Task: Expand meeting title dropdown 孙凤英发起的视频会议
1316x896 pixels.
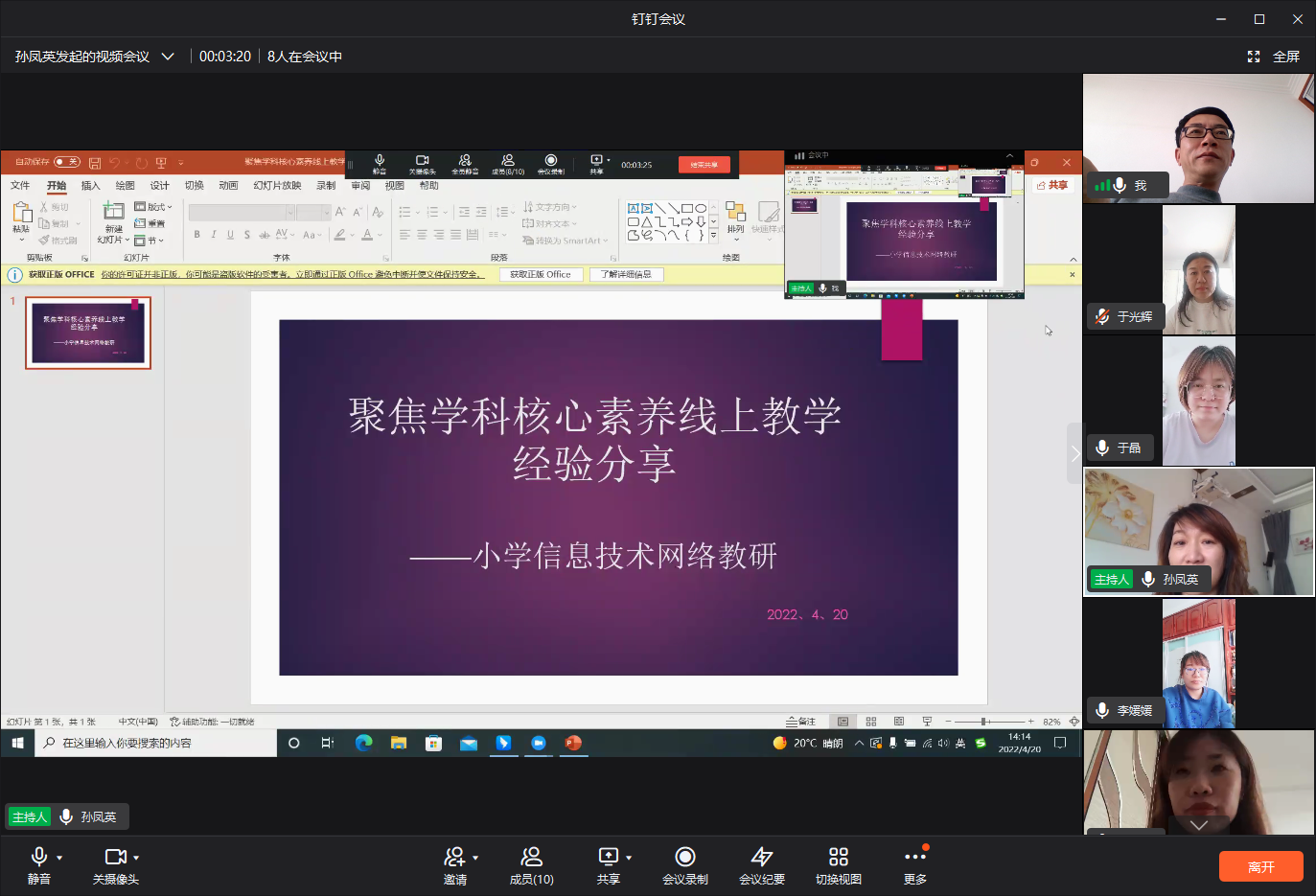Action: coord(168,57)
